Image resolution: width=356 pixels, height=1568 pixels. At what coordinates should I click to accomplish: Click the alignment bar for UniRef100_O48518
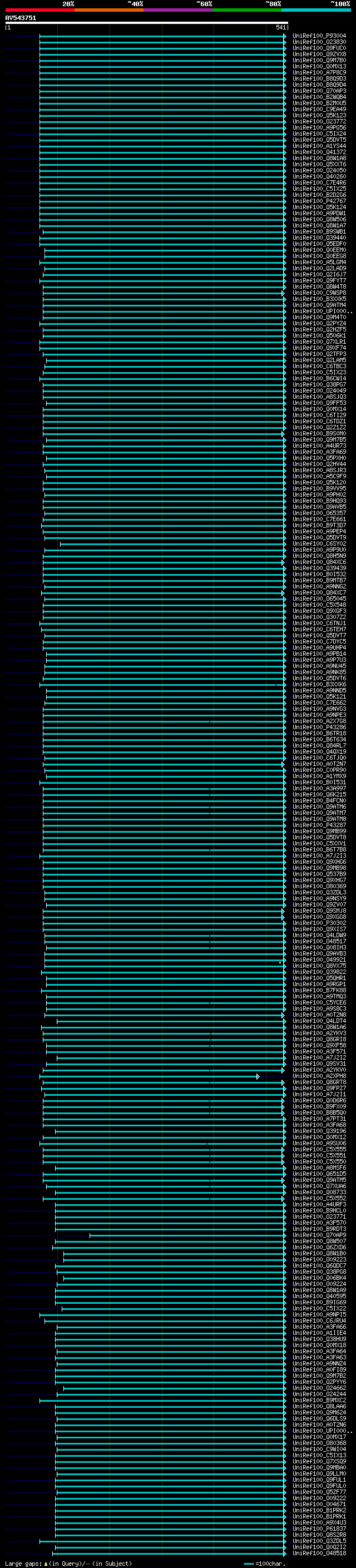pos(170,1553)
